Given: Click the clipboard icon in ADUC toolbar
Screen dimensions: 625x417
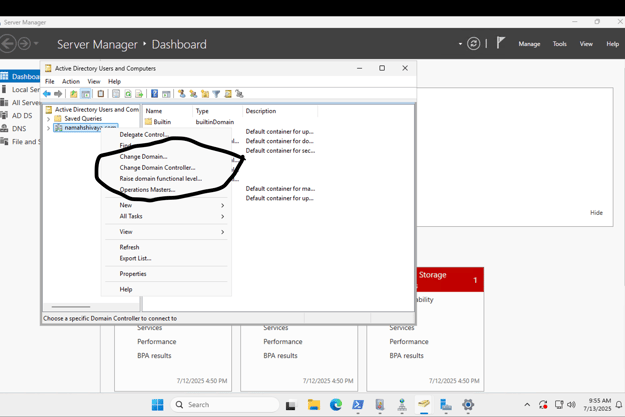Looking at the screenshot, I should point(101,94).
